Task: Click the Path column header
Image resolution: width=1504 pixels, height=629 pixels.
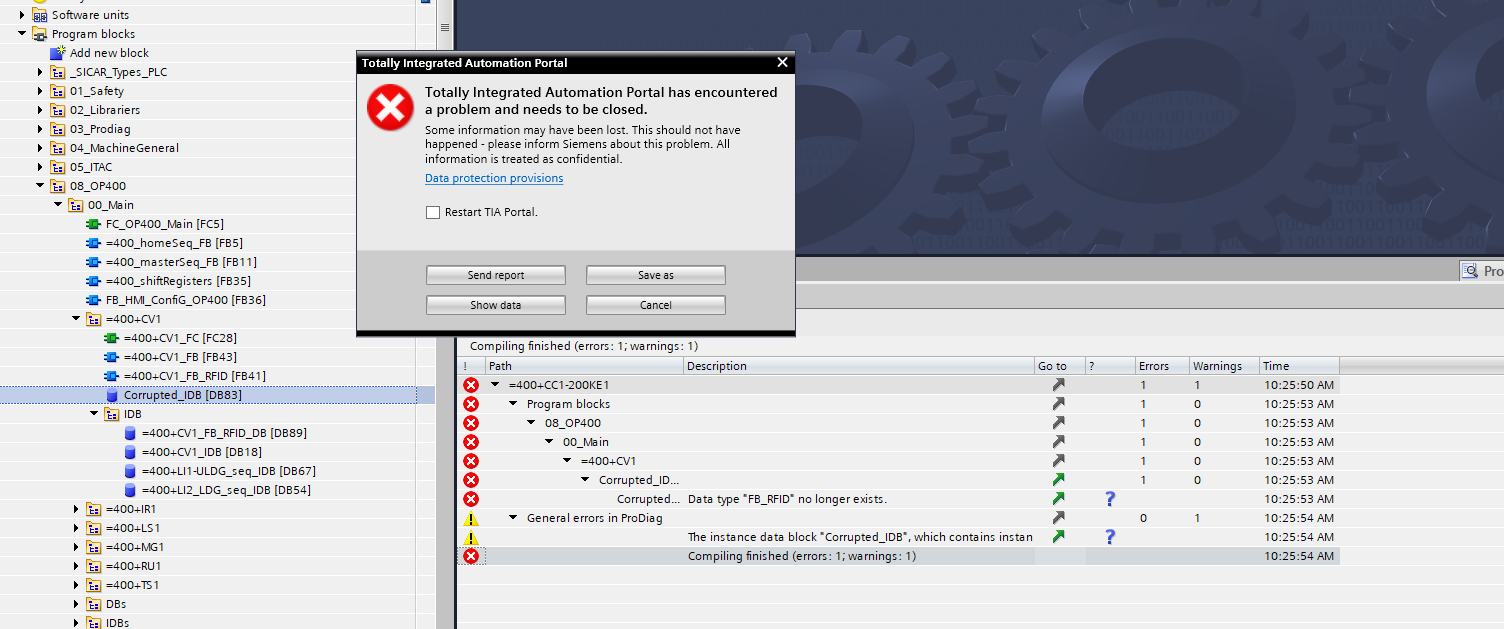Action: pyautogui.click(x=584, y=366)
